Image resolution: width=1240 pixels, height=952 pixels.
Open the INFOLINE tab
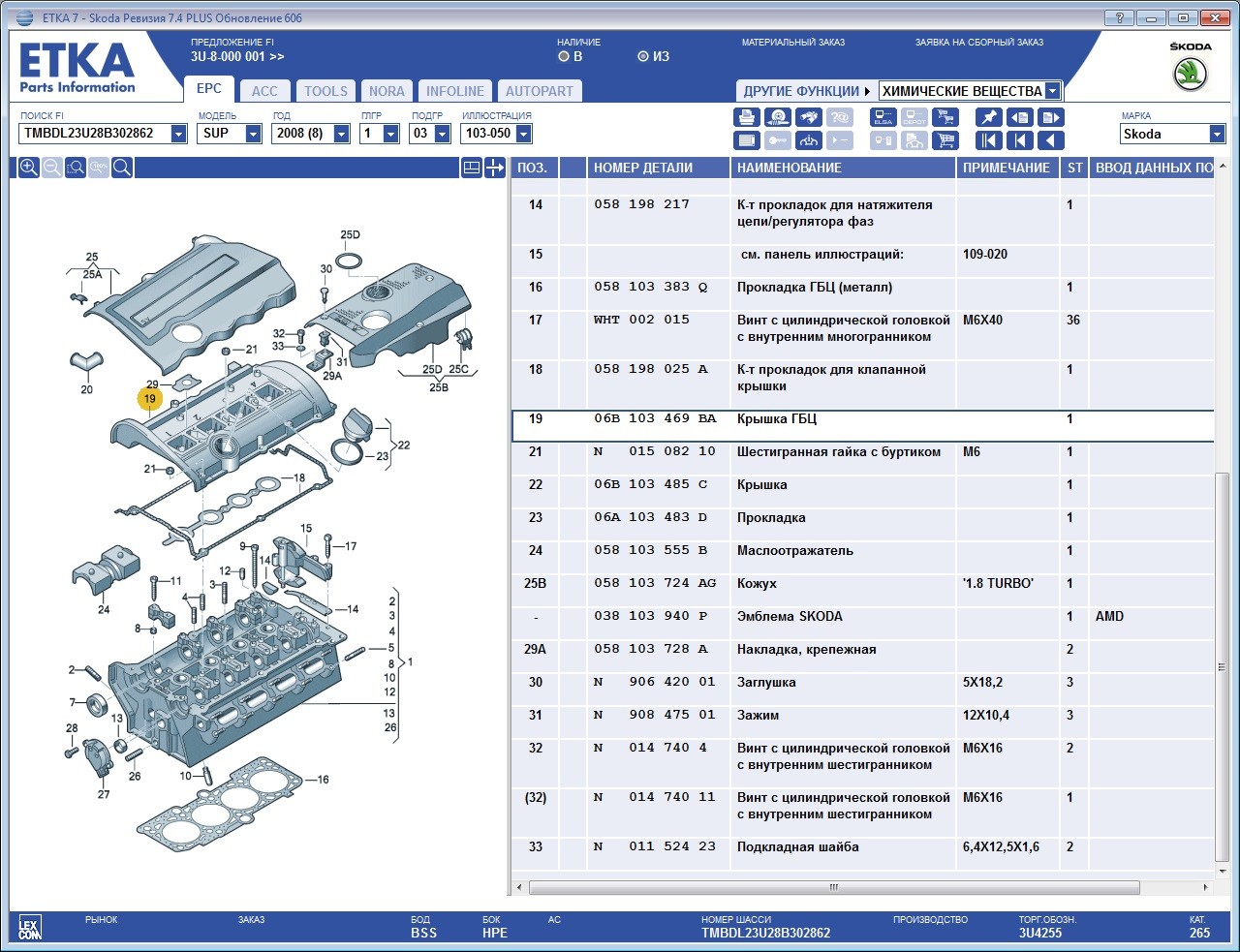pos(454,91)
